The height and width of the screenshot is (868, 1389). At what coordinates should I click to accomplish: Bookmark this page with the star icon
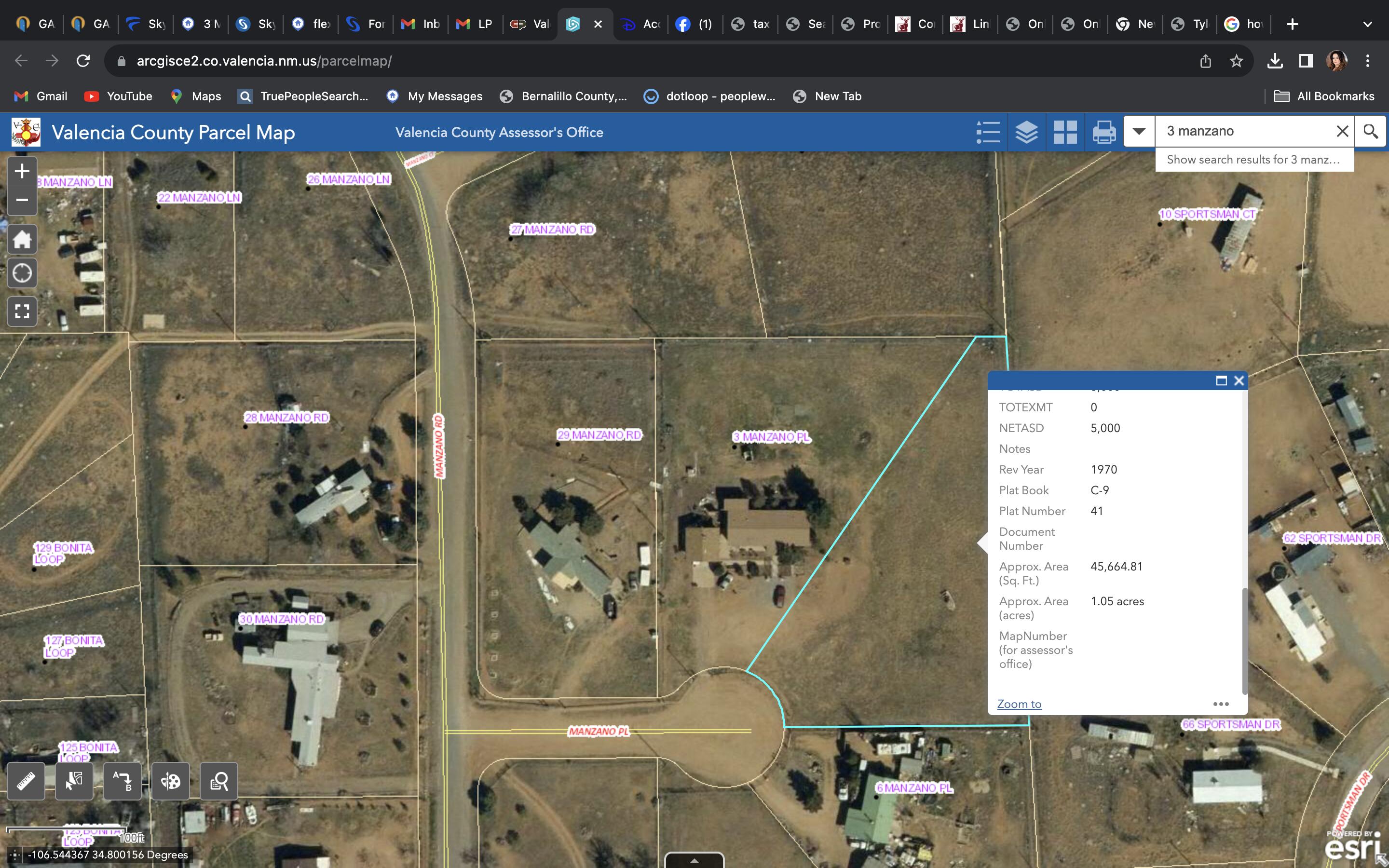click(x=1236, y=61)
